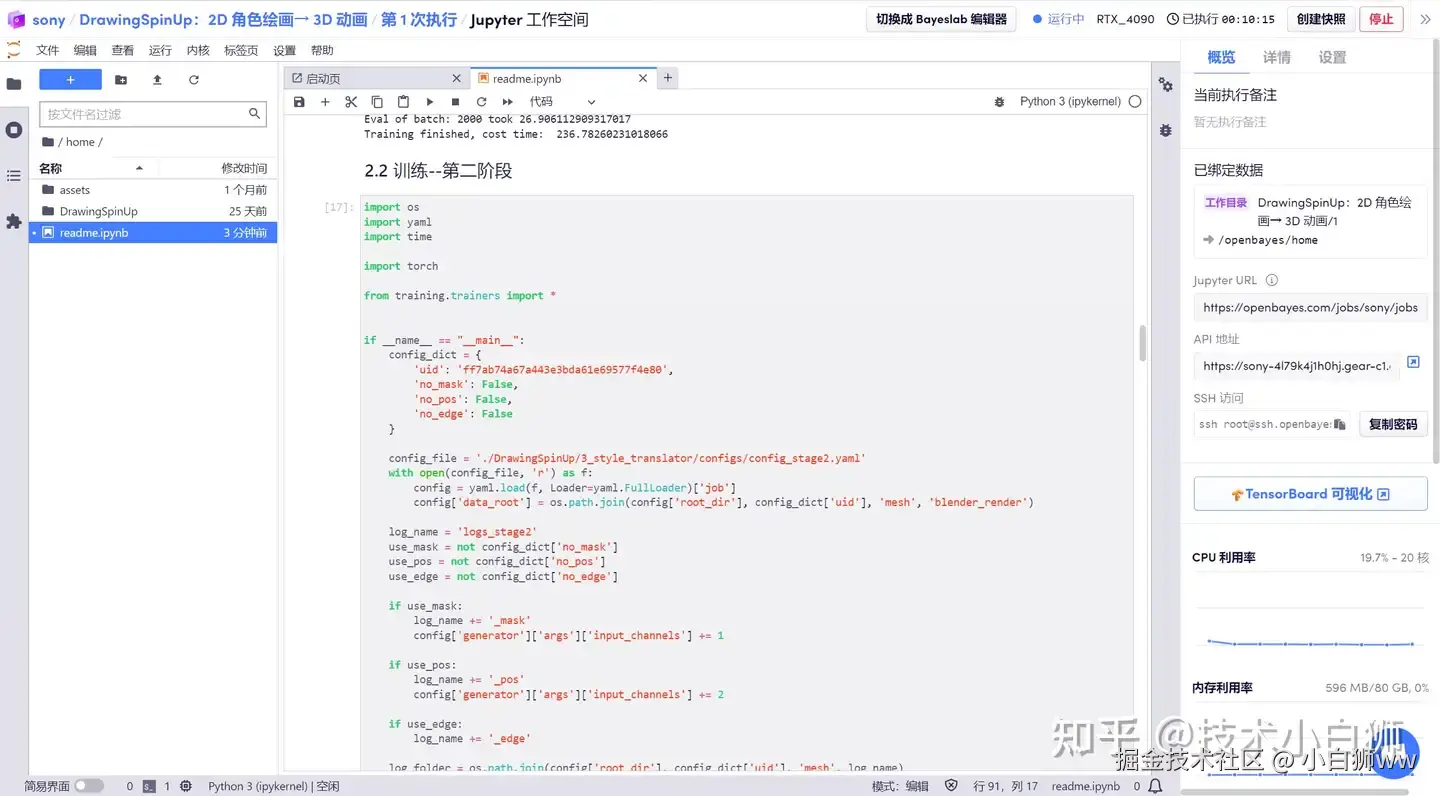Screen dimensions: 1440x796
Task: Open the 文件 menu
Action: click(x=48, y=50)
